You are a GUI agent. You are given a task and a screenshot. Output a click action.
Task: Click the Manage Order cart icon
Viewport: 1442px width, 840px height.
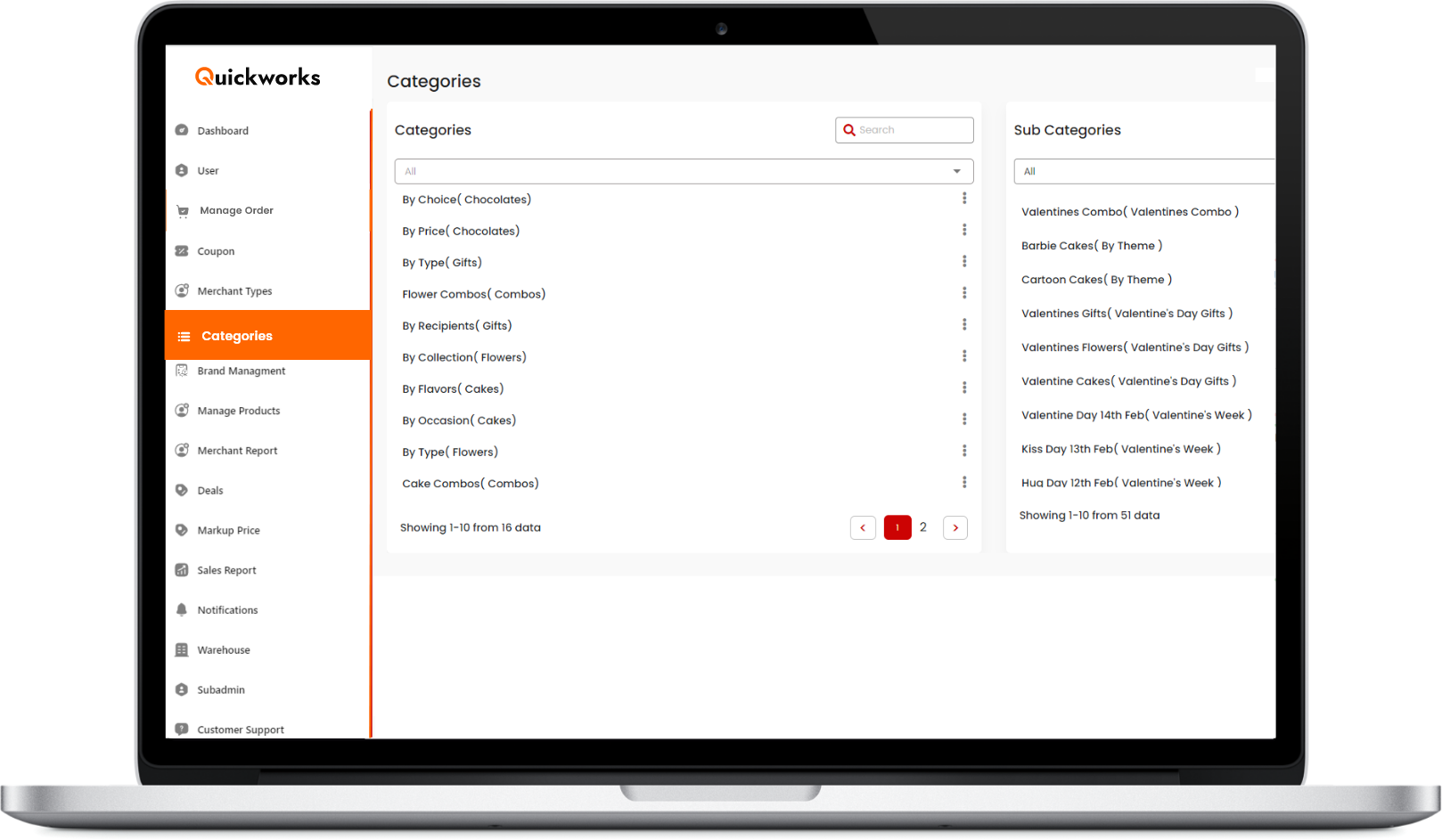click(183, 211)
